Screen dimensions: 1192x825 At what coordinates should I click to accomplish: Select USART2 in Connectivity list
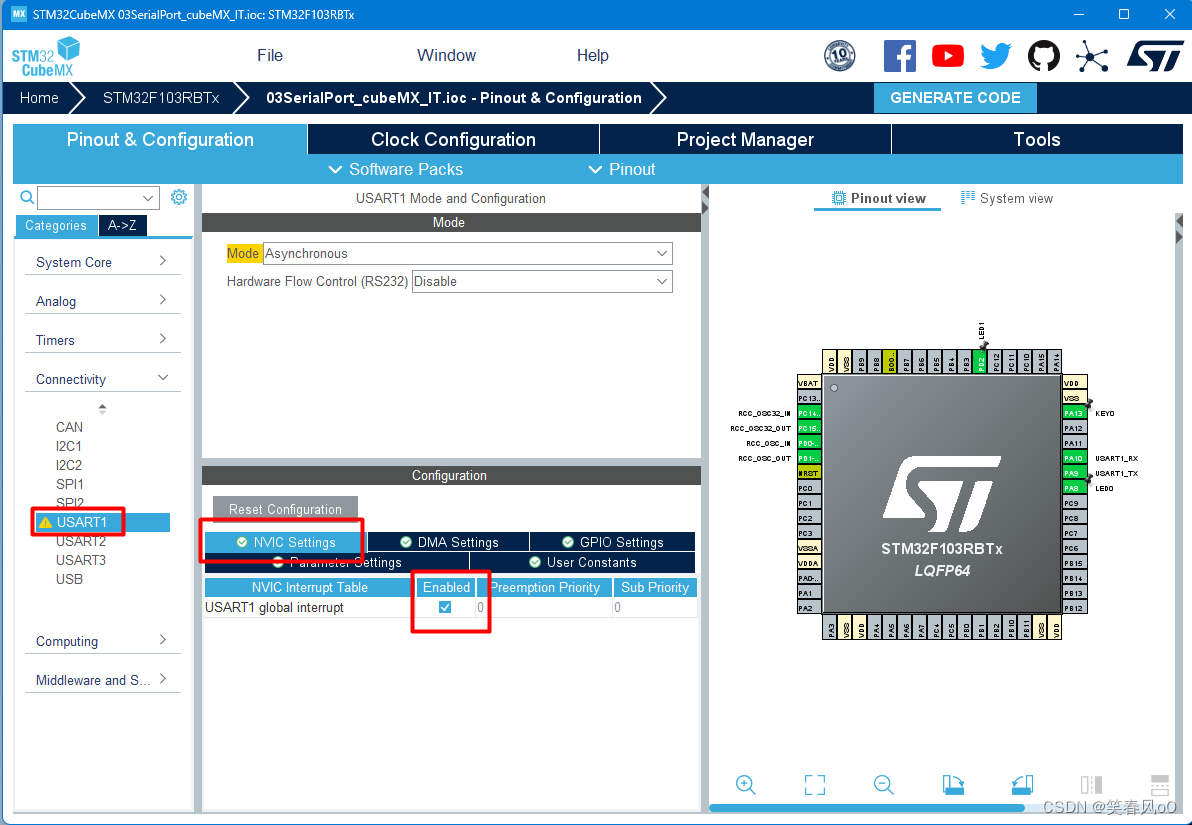click(x=81, y=541)
